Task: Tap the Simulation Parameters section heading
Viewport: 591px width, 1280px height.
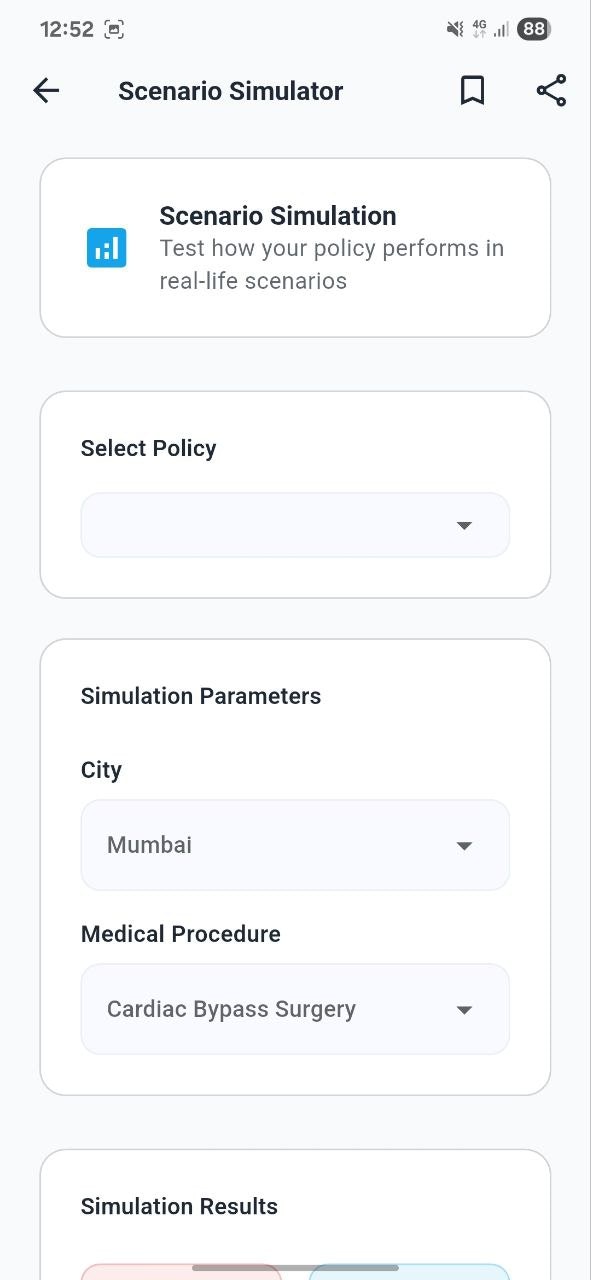Action: click(x=201, y=696)
